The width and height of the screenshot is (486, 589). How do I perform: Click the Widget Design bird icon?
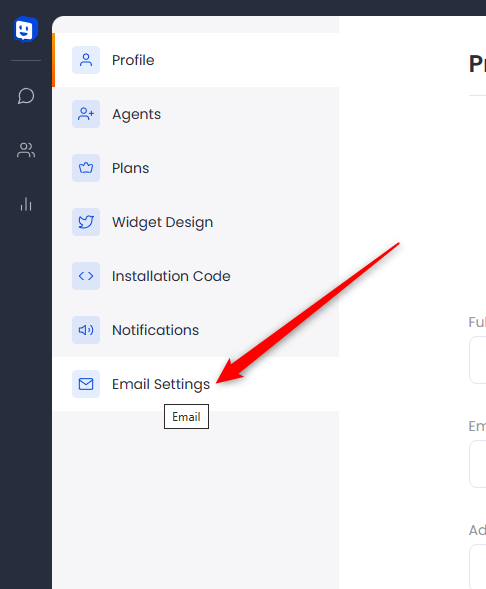86,222
